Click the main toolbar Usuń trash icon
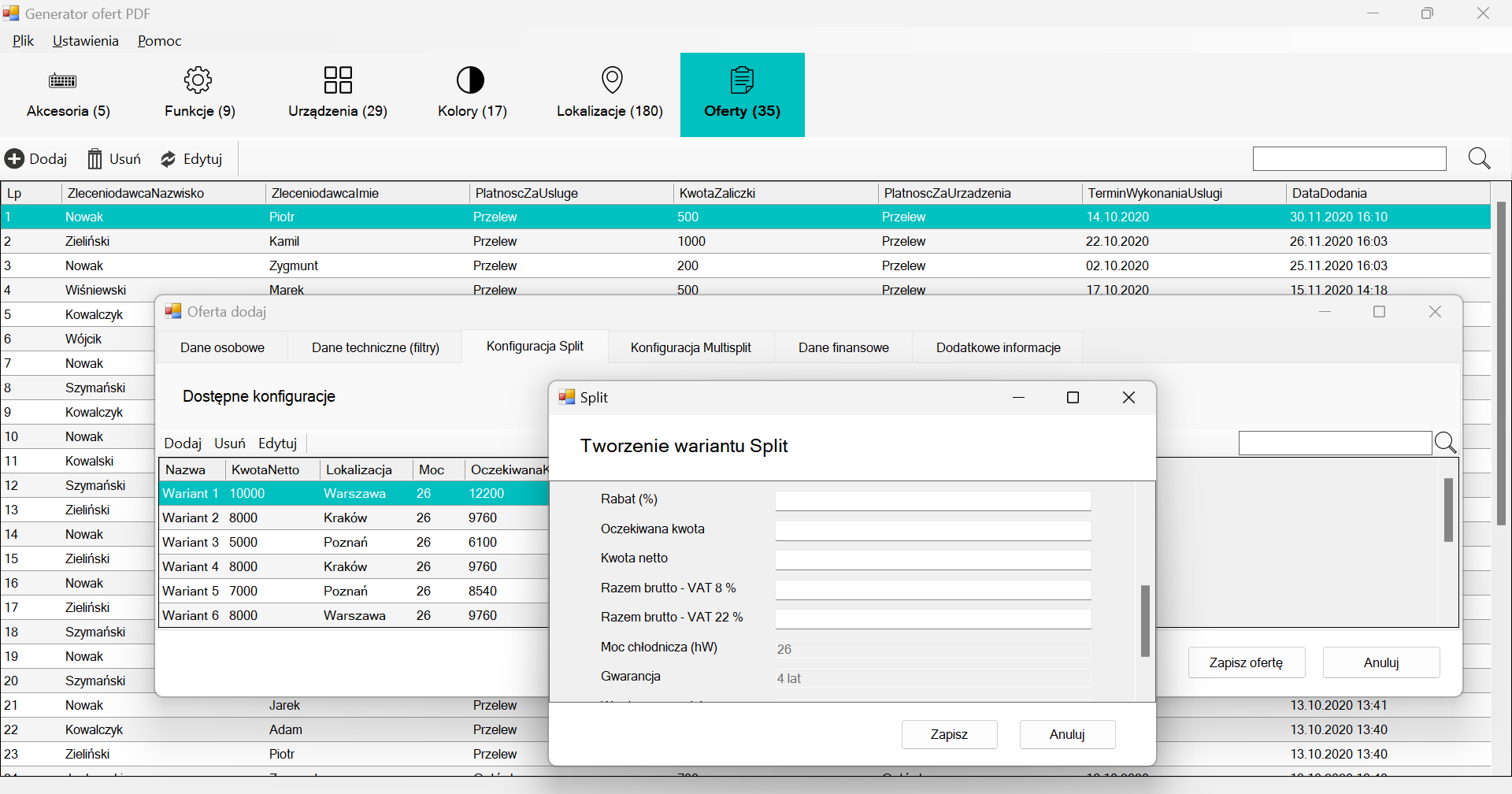 tap(94, 159)
